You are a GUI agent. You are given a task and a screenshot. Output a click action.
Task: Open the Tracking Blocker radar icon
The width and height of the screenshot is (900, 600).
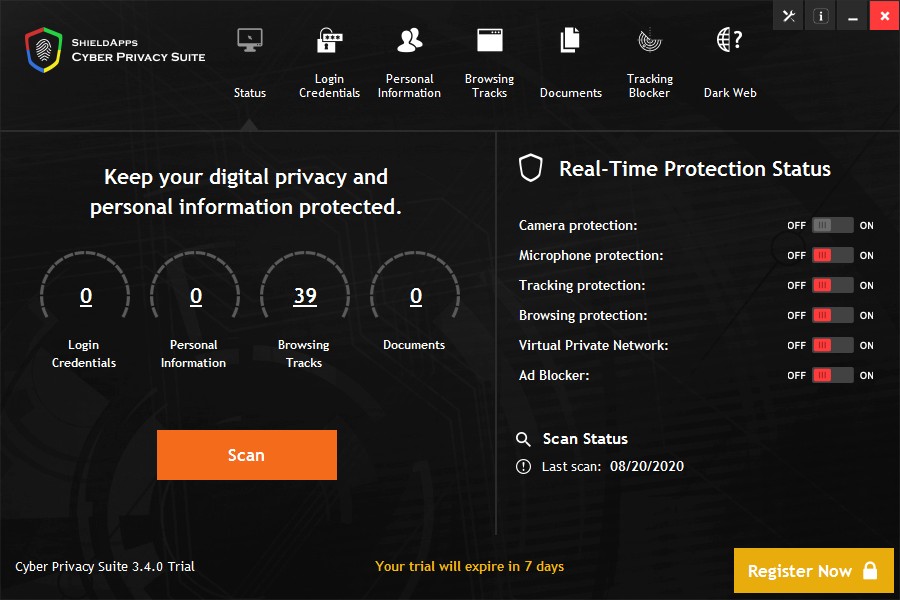650,42
